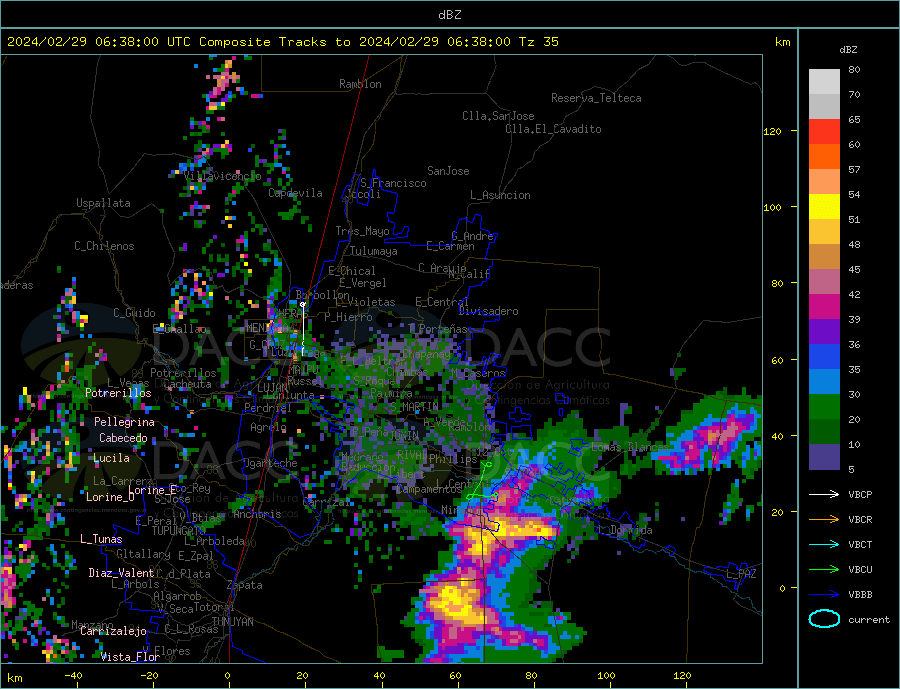The image size is (900, 689).
Task: Click the 'Lomas_Blancas' map label
Action: coord(630,447)
